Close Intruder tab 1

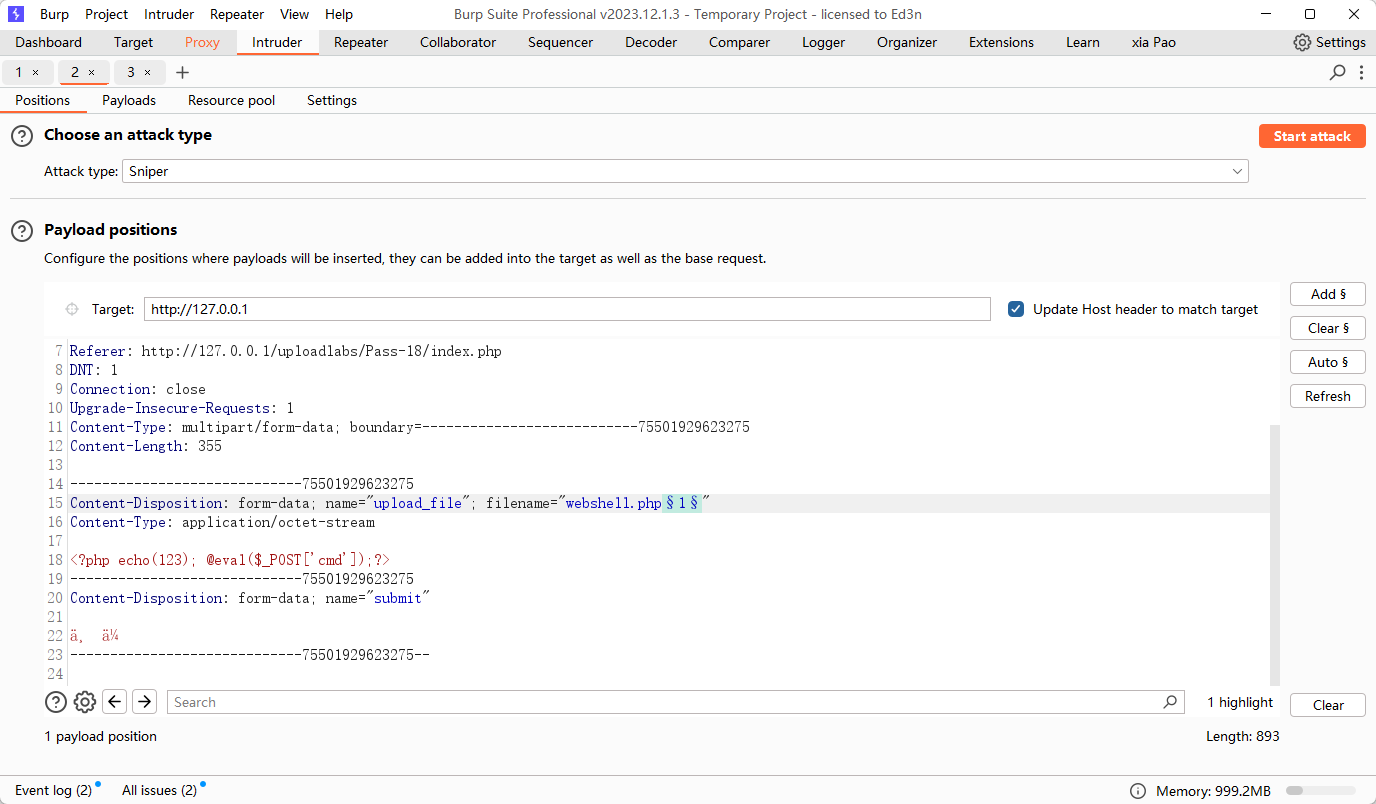[36, 72]
